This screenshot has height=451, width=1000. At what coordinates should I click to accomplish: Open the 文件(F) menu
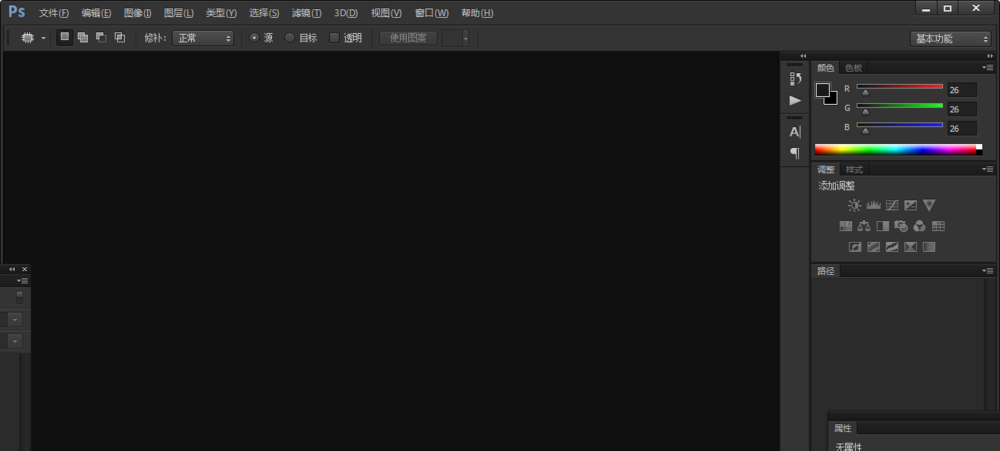[x=54, y=13]
